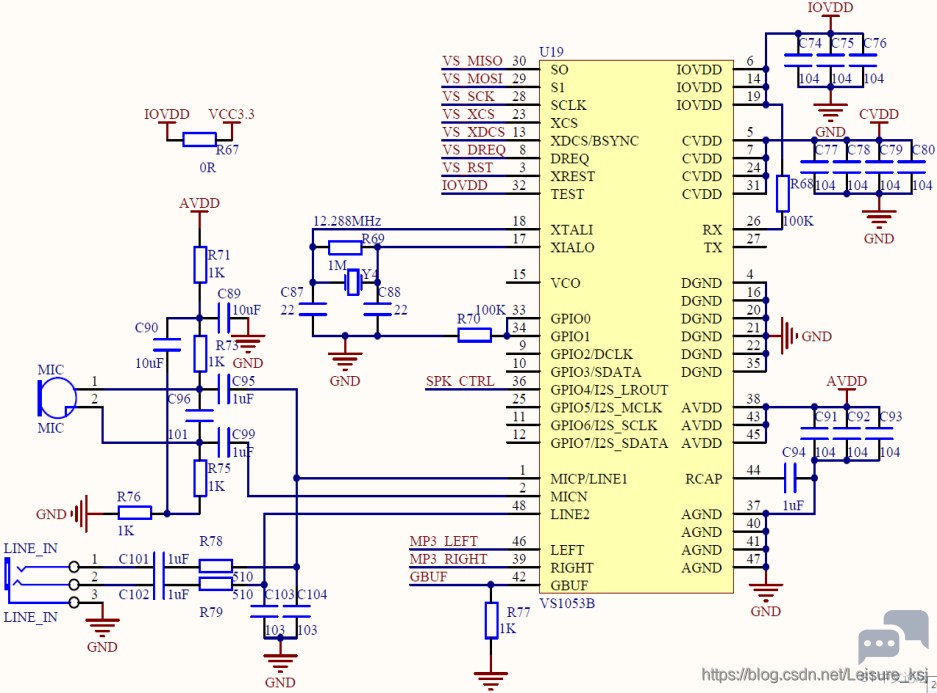
Task: Select ground symbol beside DGND pins
Action: click(x=789, y=336)
